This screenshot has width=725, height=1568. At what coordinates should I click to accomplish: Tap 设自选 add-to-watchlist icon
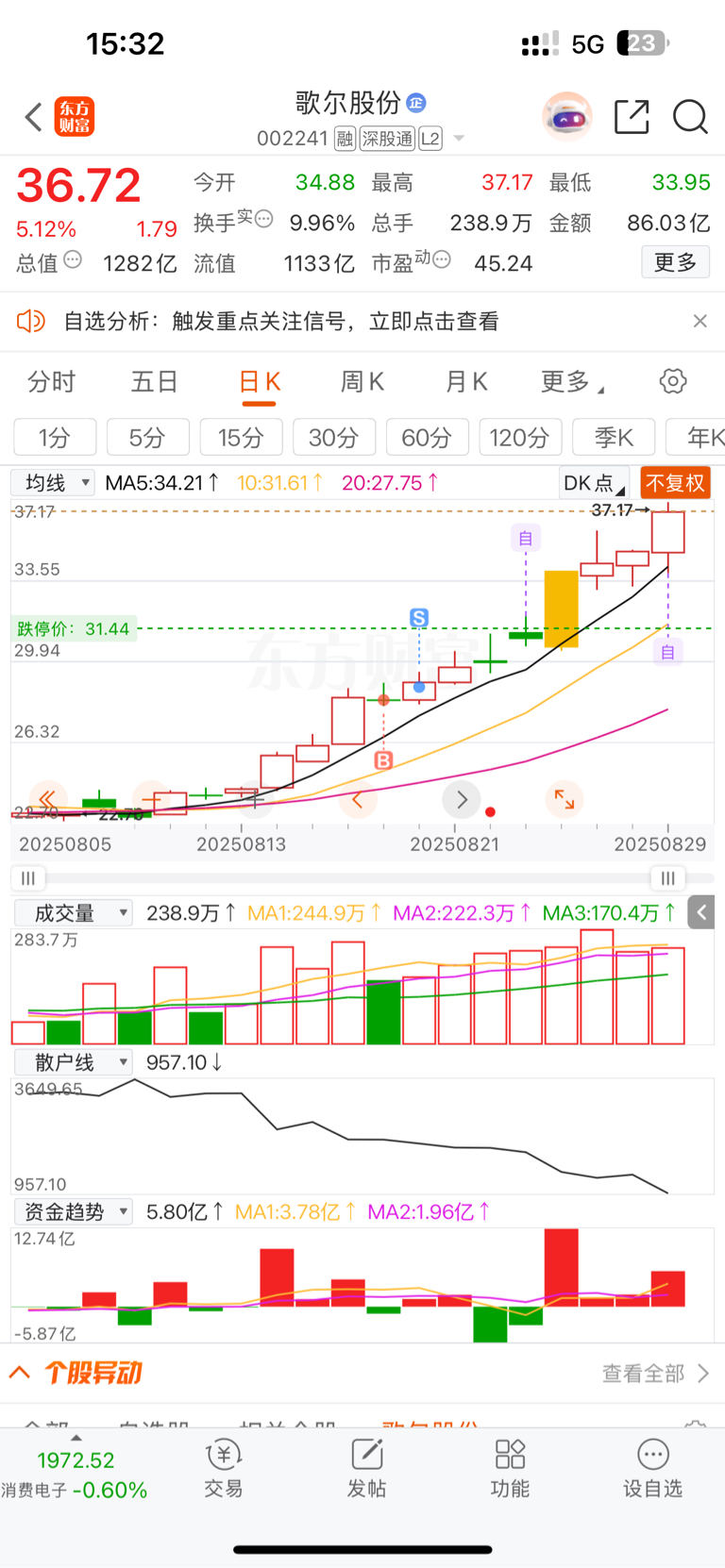coord(652,1468)
